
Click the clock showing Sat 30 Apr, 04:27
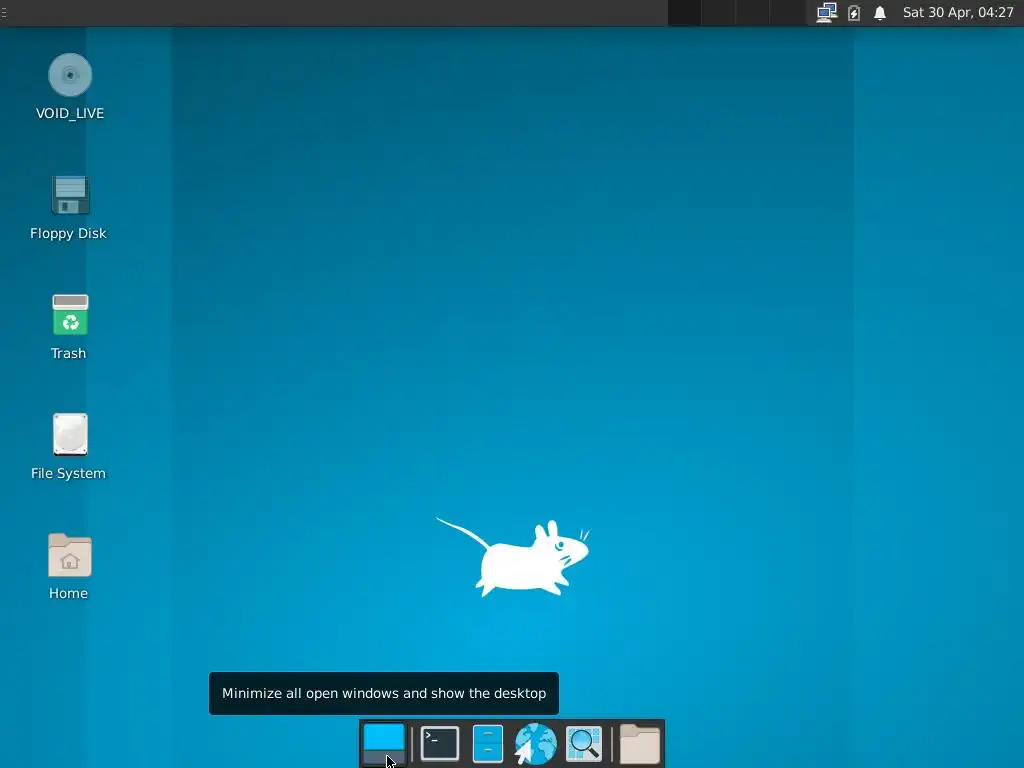(x=958, y=12)
